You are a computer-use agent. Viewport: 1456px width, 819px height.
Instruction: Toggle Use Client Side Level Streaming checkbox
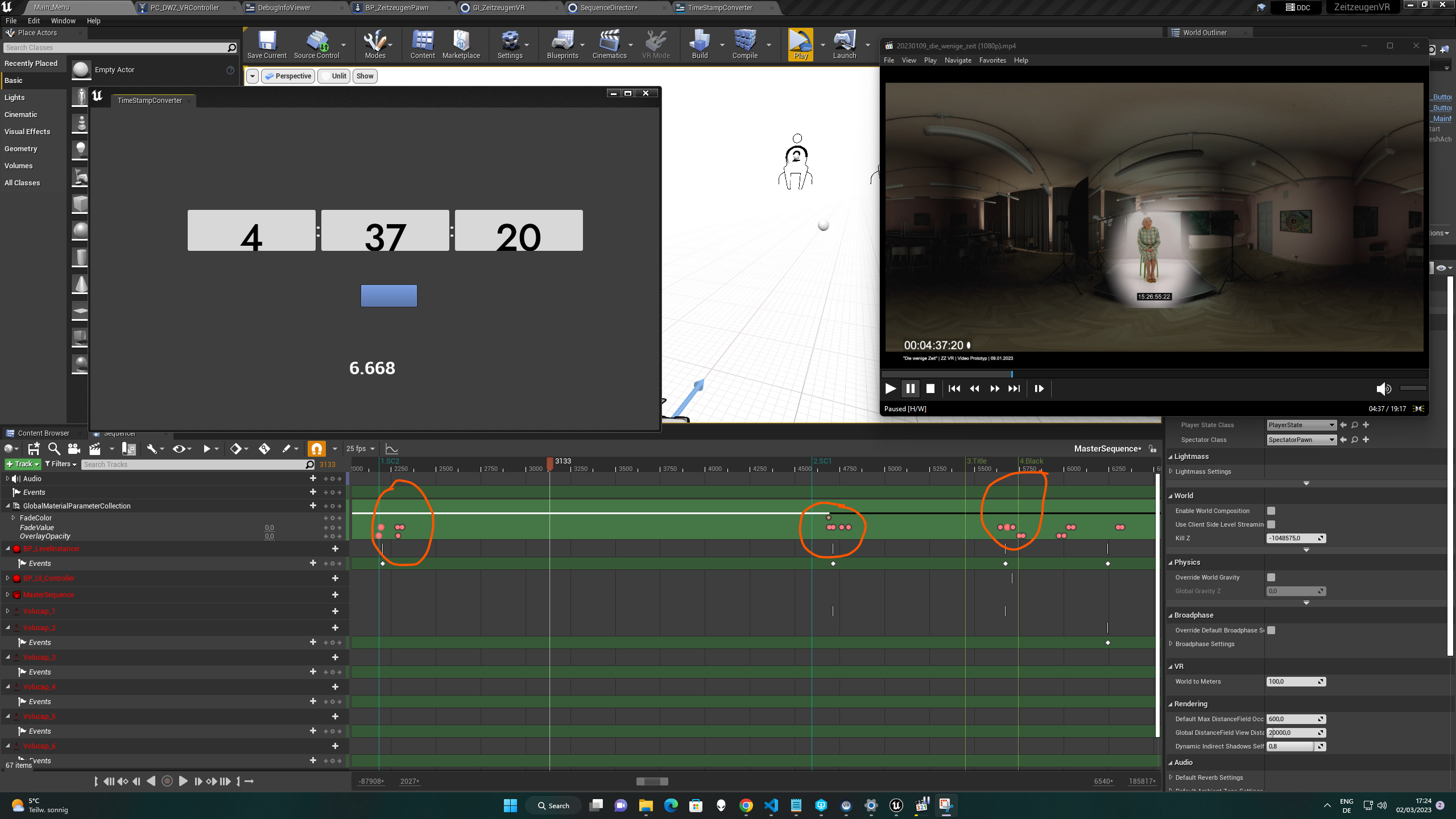pos(1271,524)
